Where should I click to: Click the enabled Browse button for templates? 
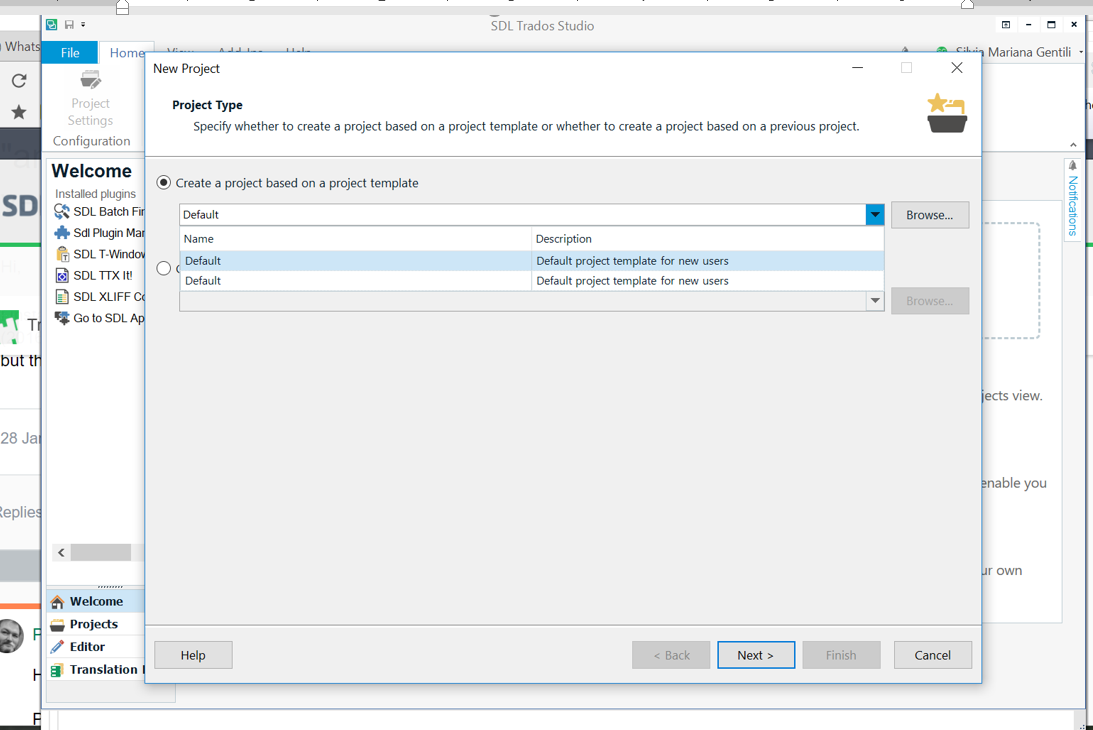click(930, 215)
